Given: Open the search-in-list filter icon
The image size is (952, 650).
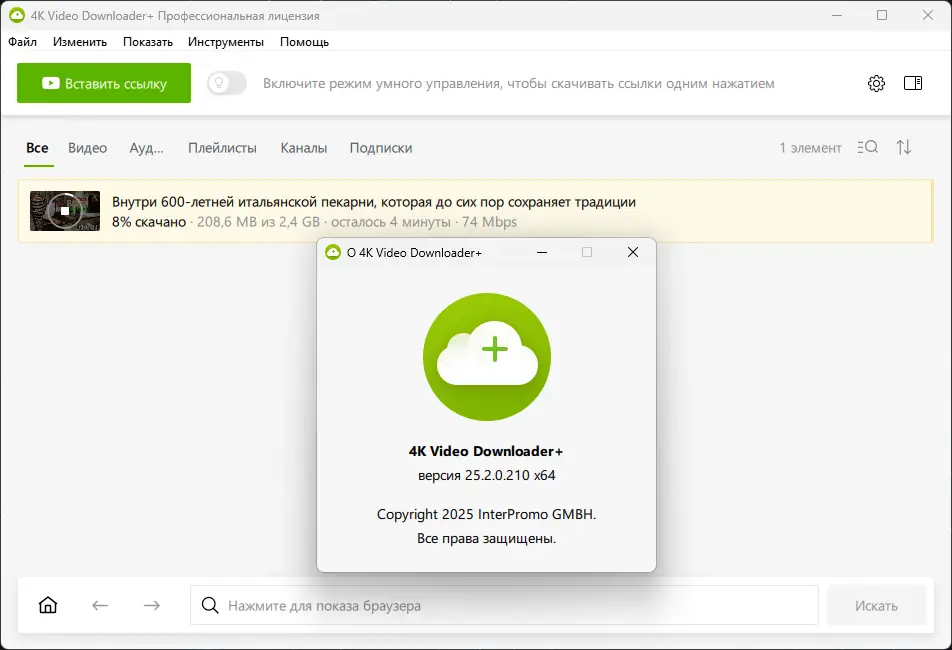Looking at the screenshot, I should 868,147.
